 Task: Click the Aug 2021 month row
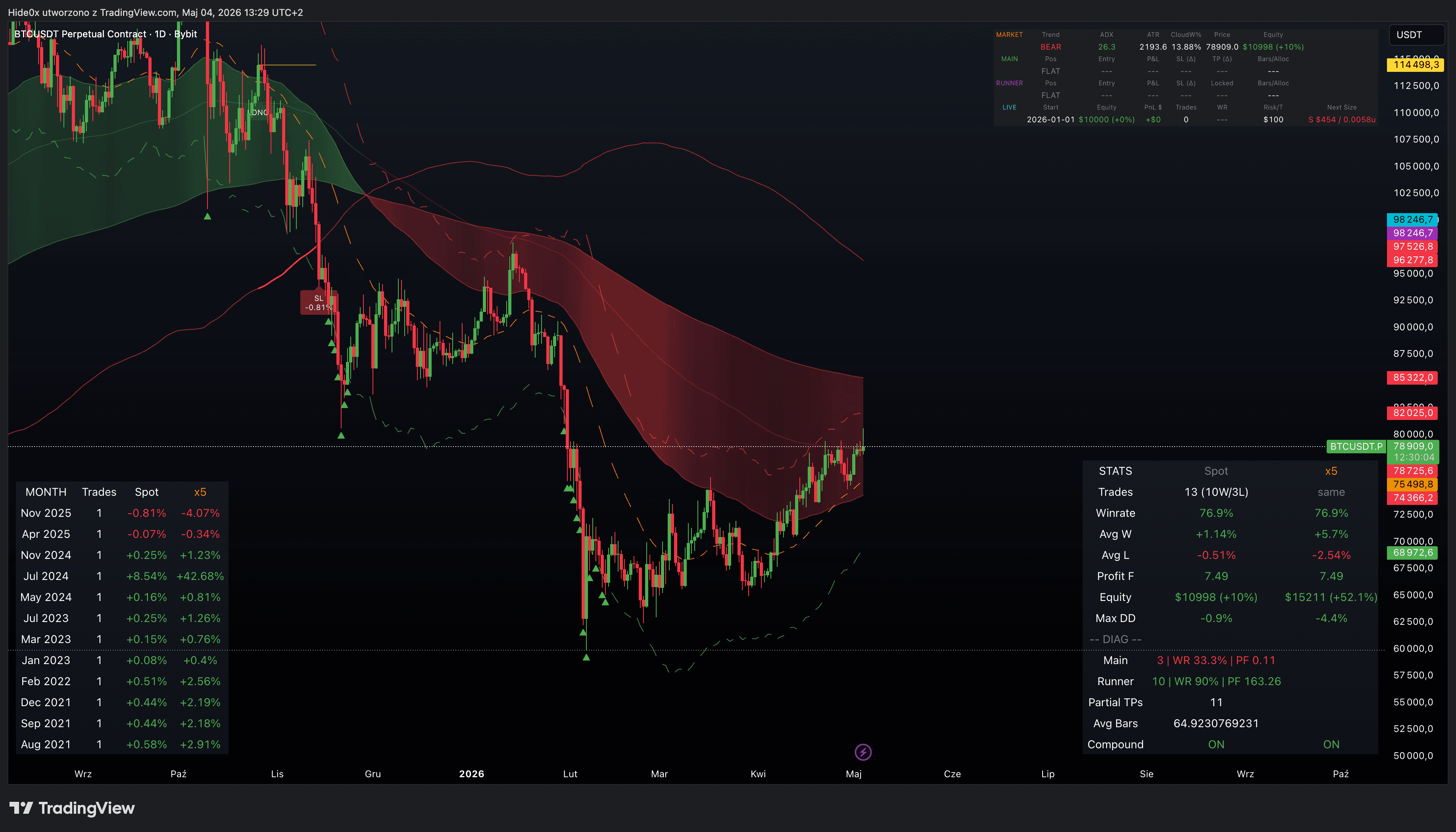[x=122, y=745]
